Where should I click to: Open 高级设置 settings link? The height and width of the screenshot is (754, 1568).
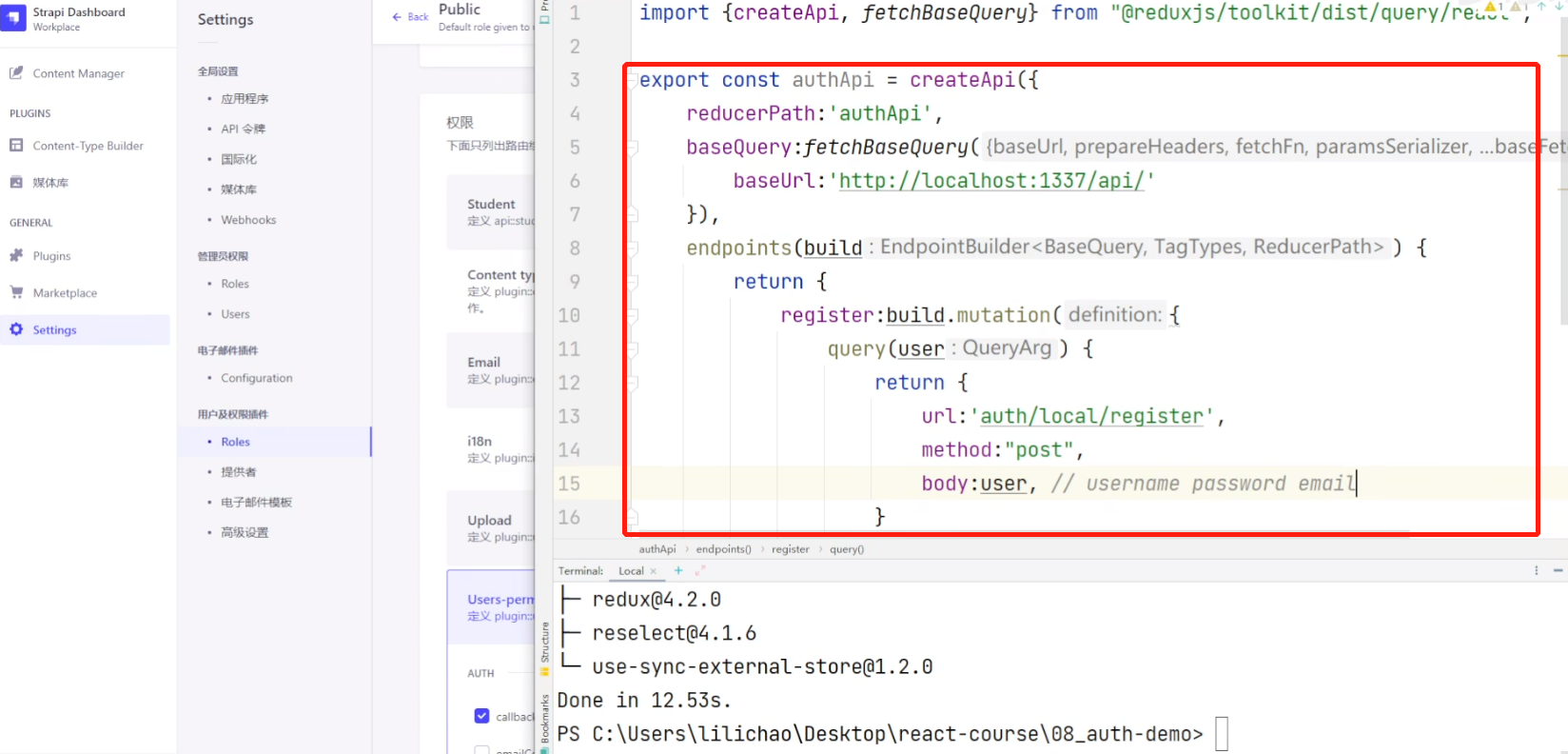pyautogui.click(x=245, y=532)
